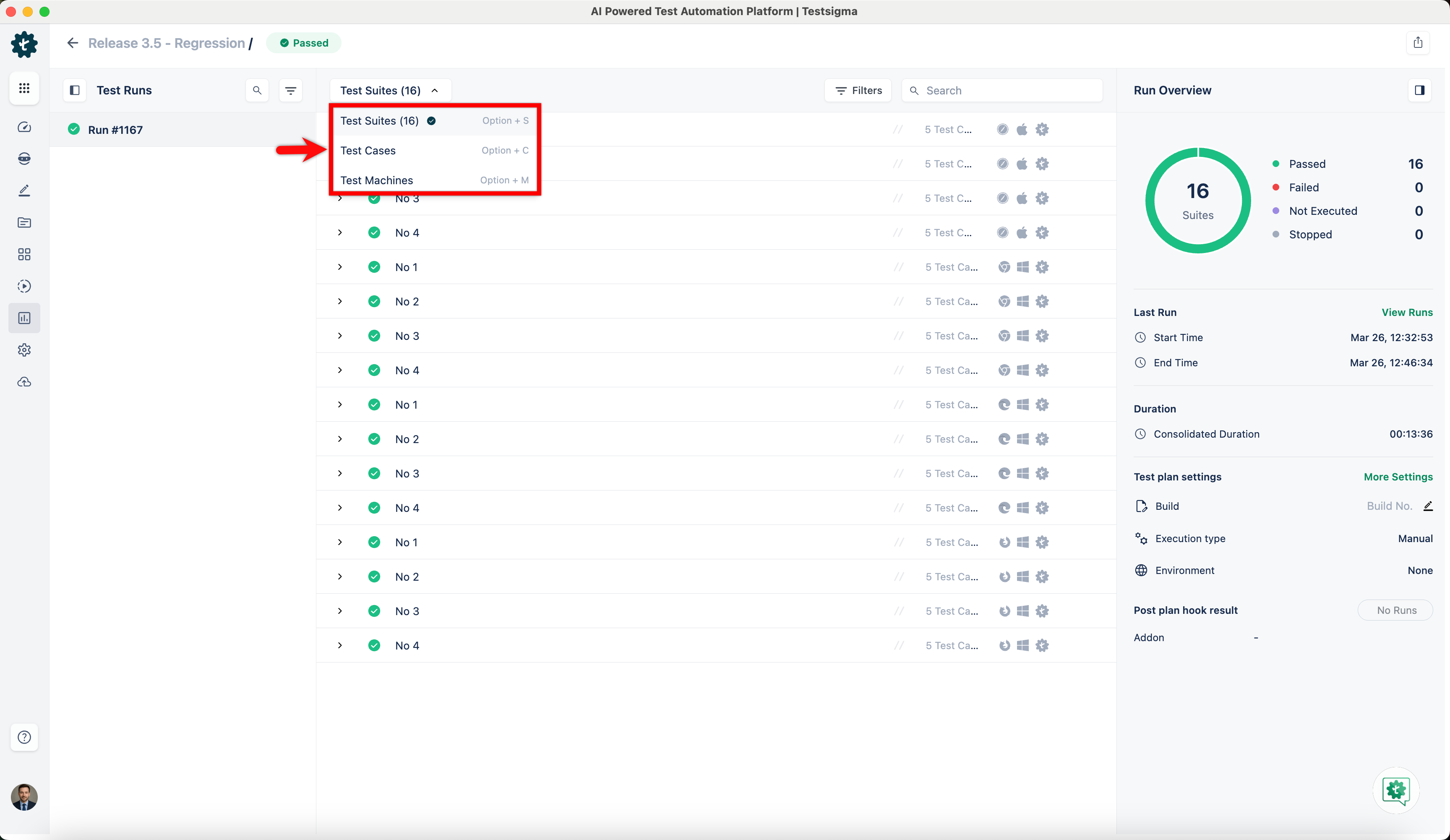Open the dashboard gauge icon in sidebar
1450x840 pixels.
click(x=24, y=127)
